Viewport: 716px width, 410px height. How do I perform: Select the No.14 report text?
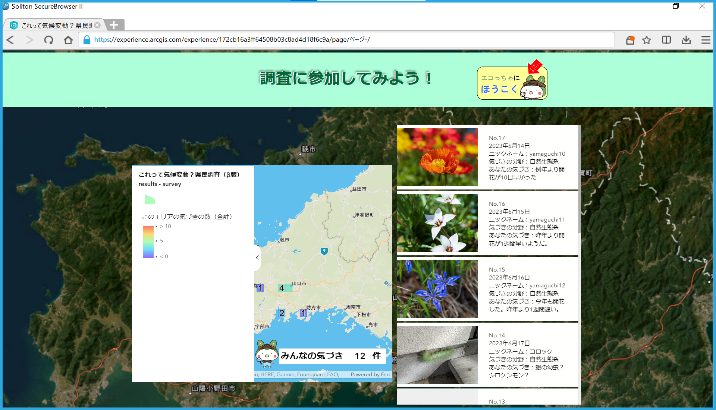click(526, 355)
